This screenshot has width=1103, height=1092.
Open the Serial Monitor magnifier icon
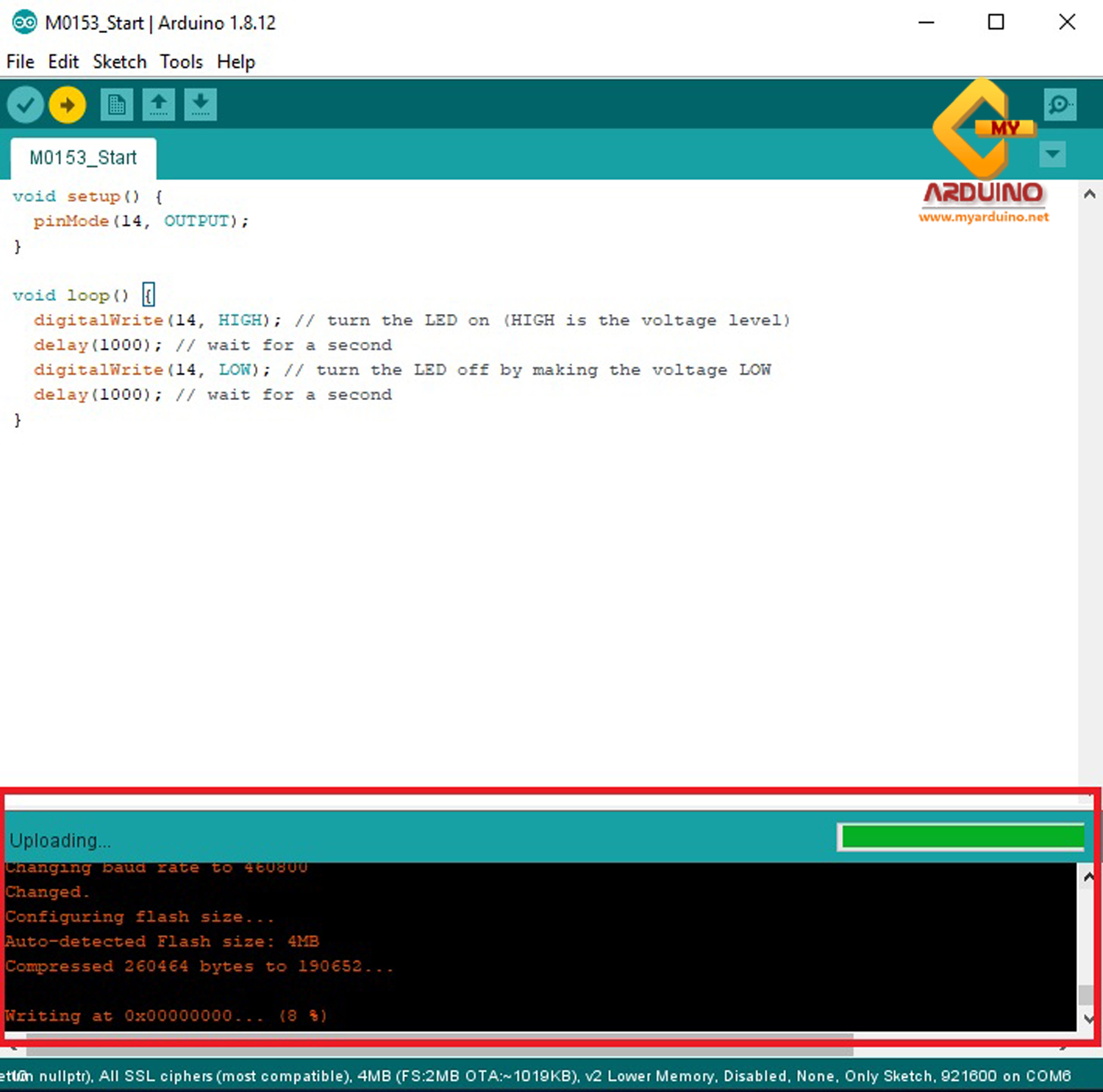(1059, 104)
